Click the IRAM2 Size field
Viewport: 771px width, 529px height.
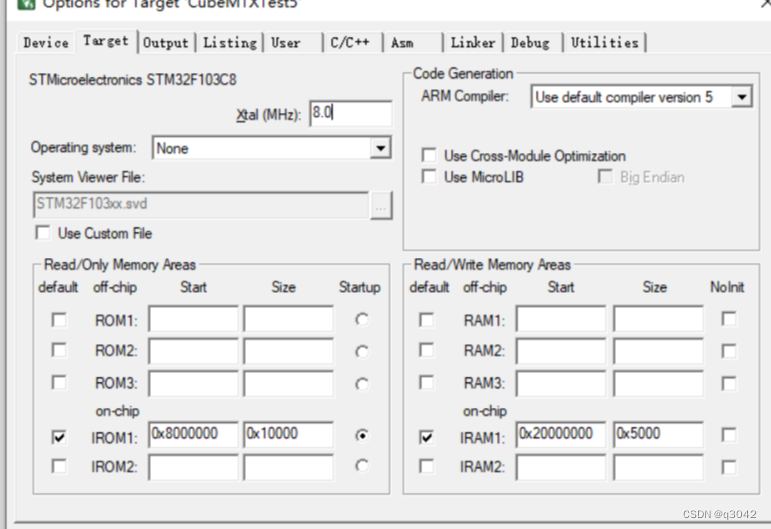(x=658, y=467)
